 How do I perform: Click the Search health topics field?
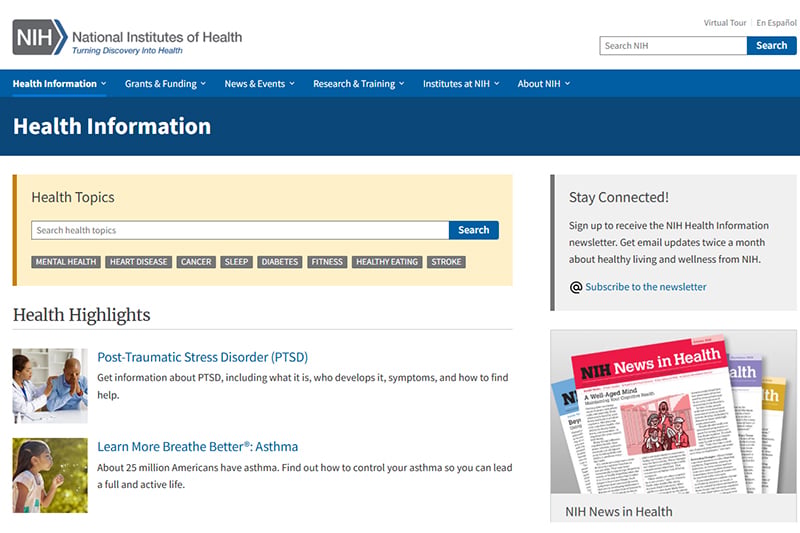click(x=240, y=230)
